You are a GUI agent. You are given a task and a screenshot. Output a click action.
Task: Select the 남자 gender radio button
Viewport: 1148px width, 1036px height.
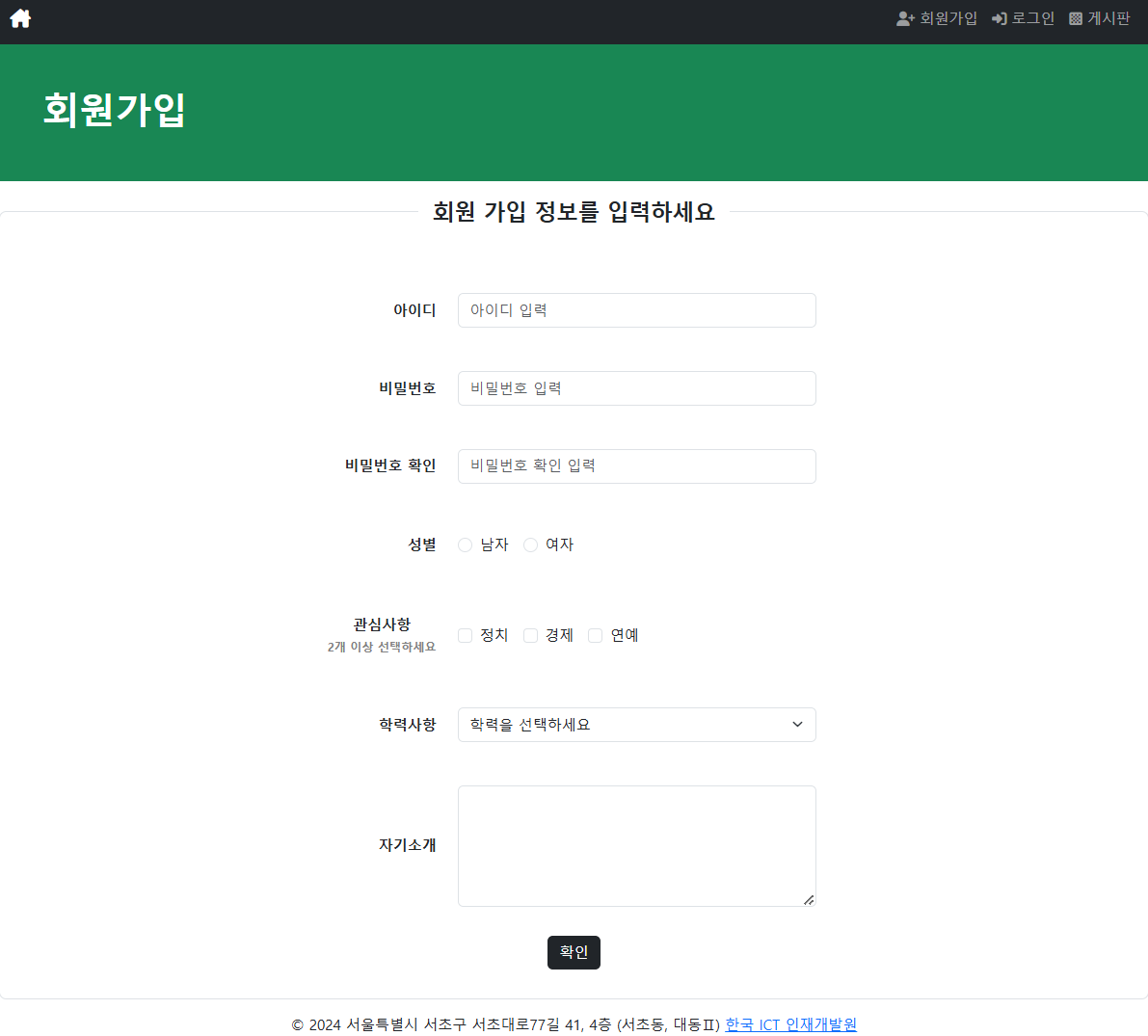pyautogui.click(x=465, y=545)
